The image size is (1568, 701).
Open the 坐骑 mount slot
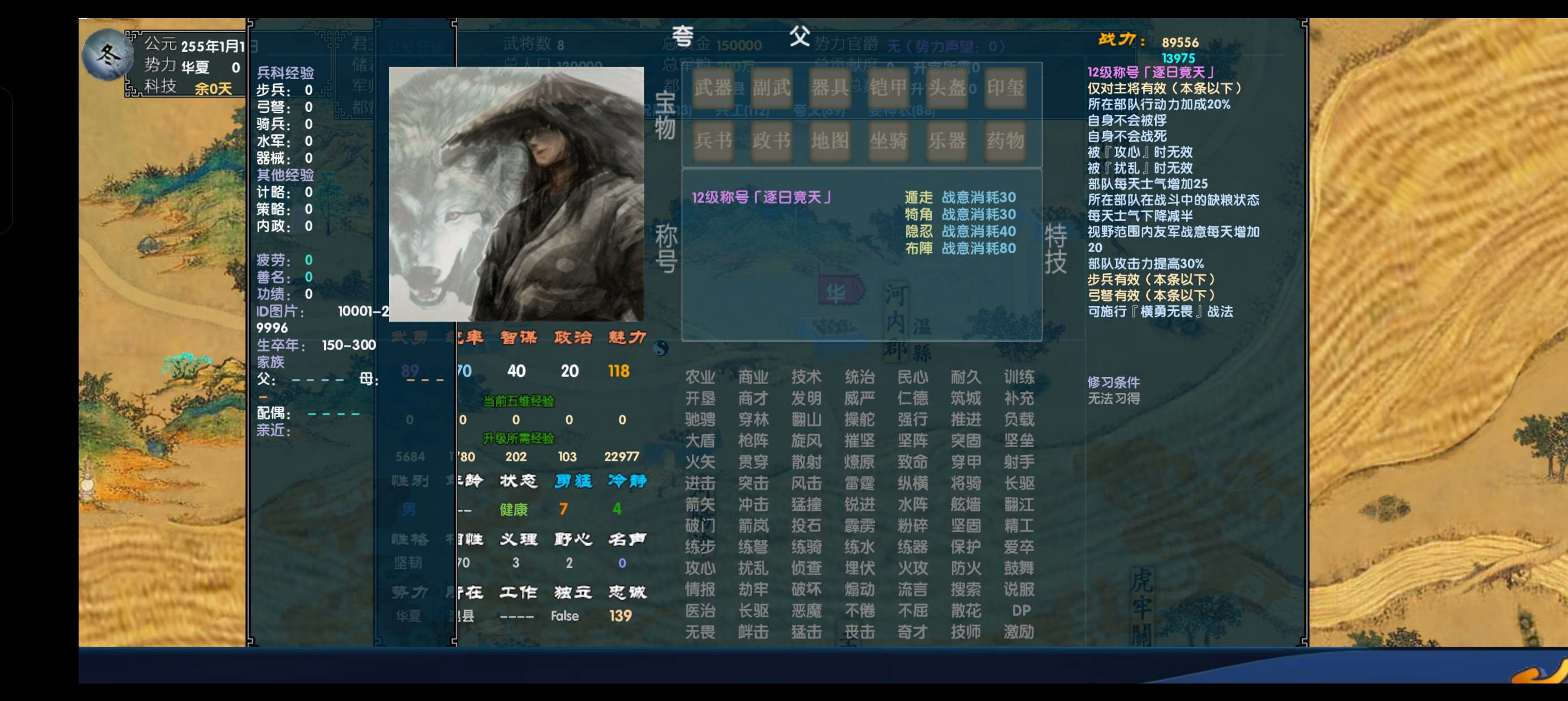coord(888,141)
